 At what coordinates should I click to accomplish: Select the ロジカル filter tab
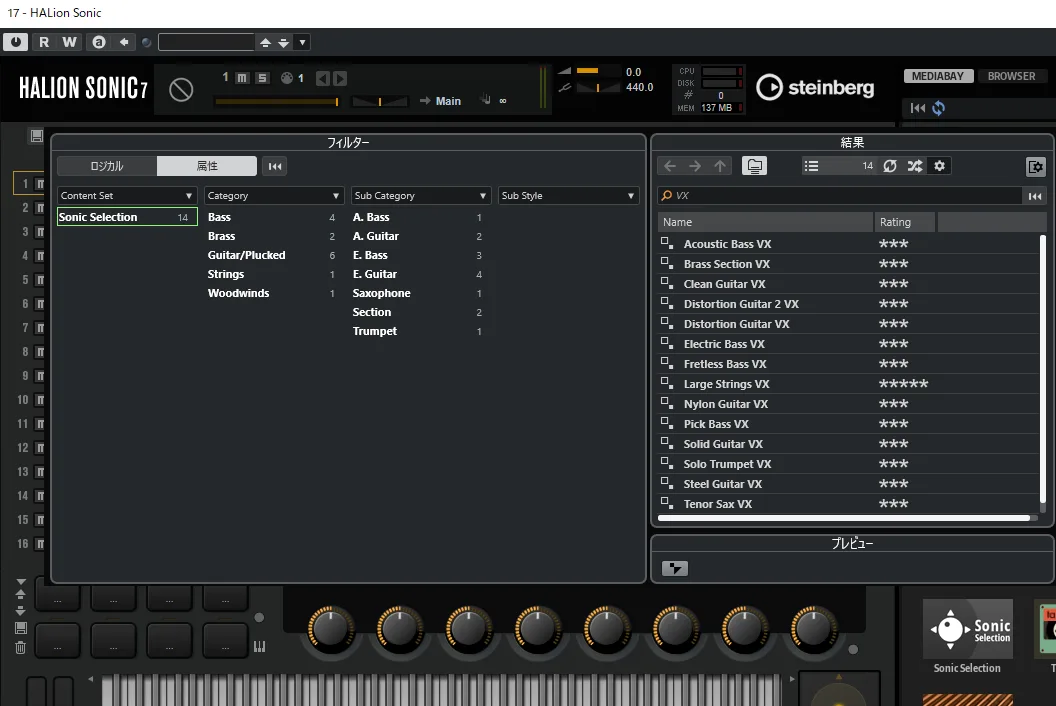pos(107,166)
